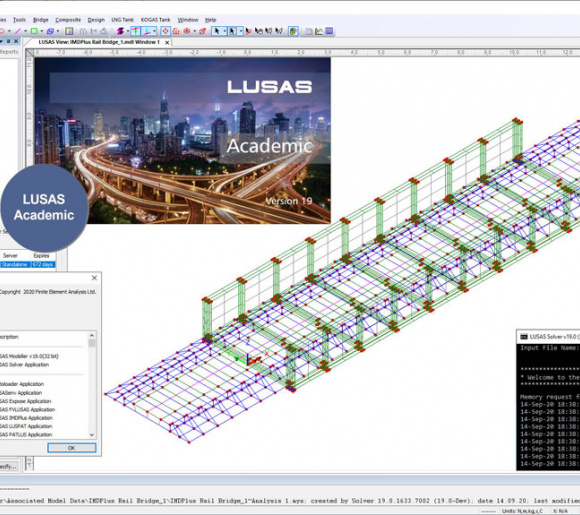Open dropdown next to Line tool
The height and width of the screenshot is (515, 580).
[25, 31]
